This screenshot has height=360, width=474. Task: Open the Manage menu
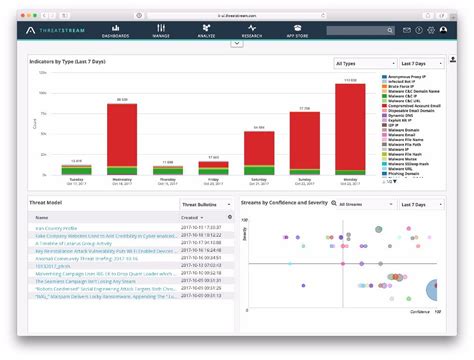[161, 31]
